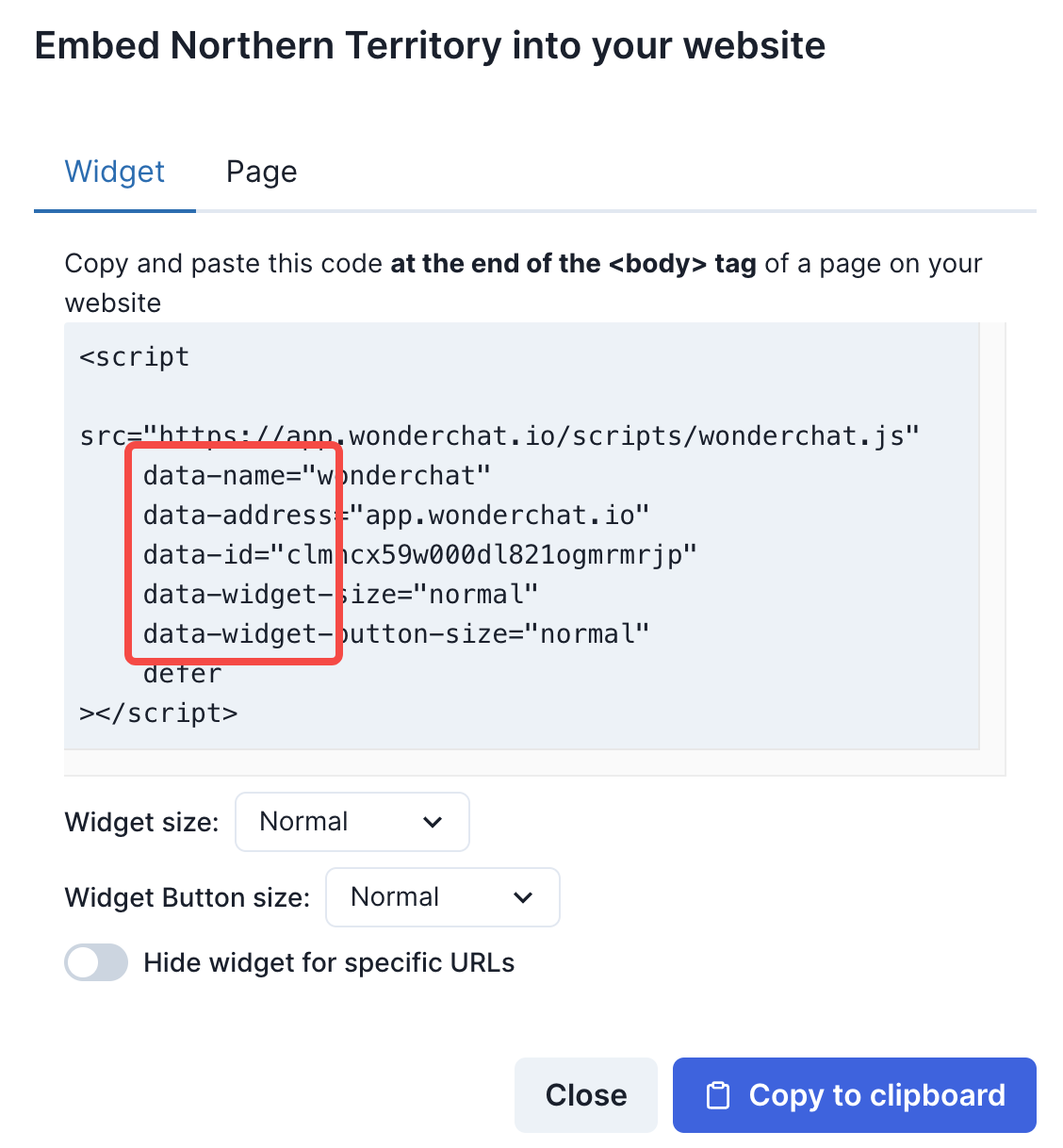Click the opening script tag line

tap(135, 356)
